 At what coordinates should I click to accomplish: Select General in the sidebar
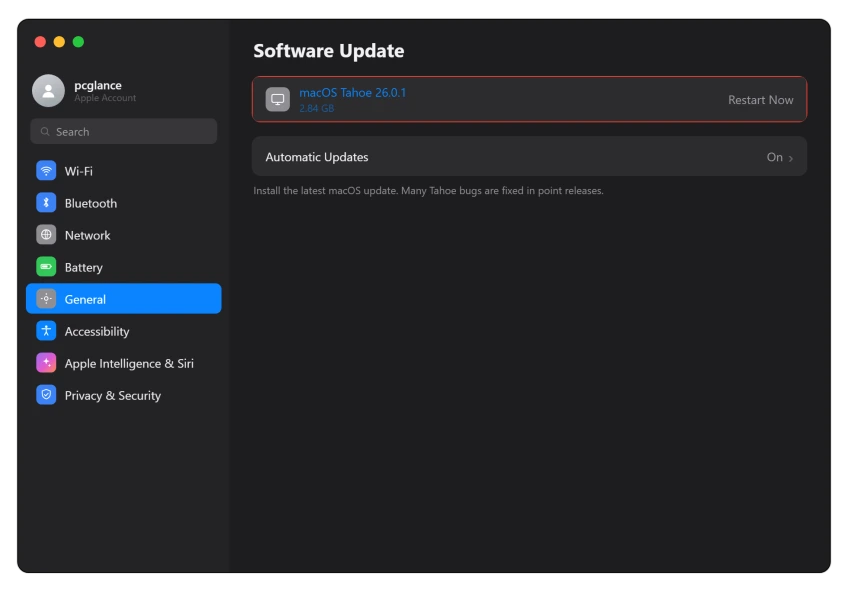pos(123,299)
